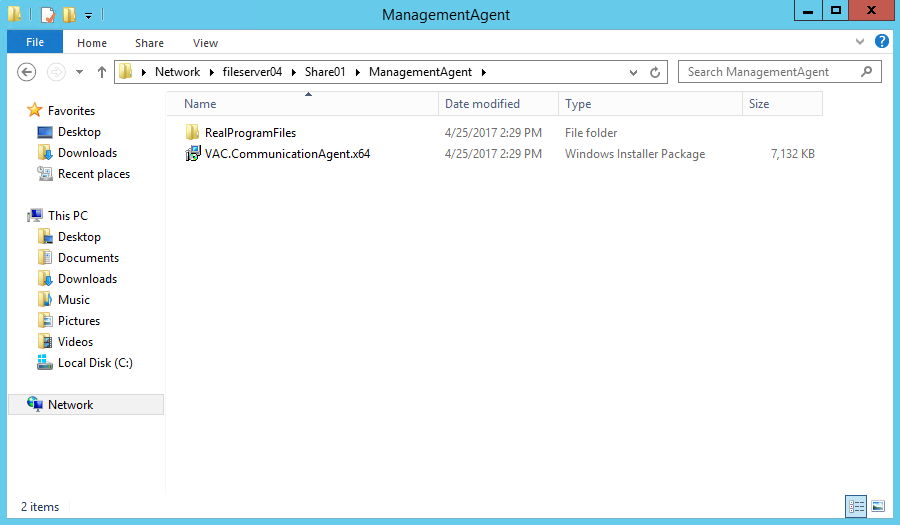Screen dimensions: 900x525
Task: Open Desktop under Favorites
Action: pos(79,132)
